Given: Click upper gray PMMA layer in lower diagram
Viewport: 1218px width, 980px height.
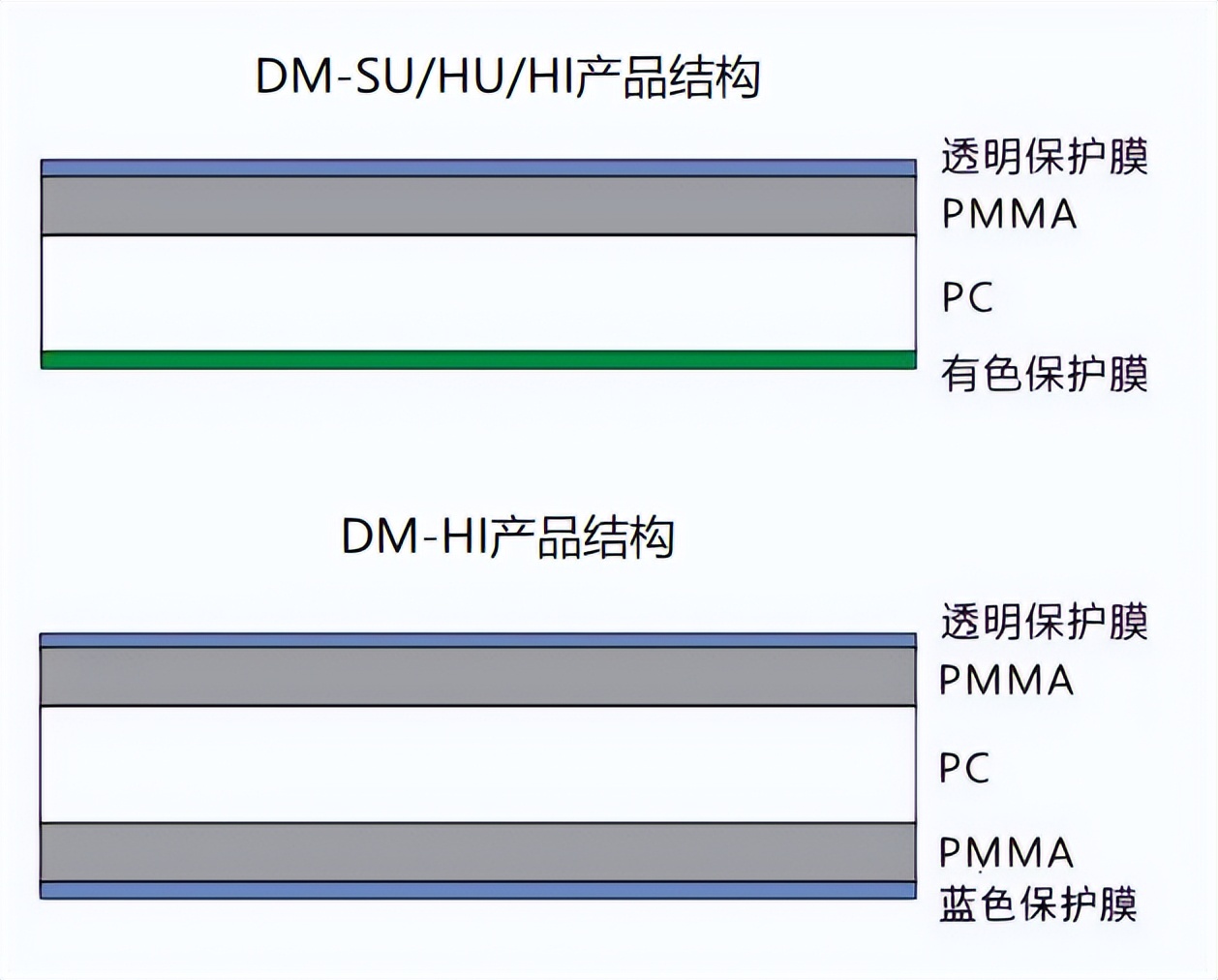Looking at the screenshot, I should coord(478,677).
